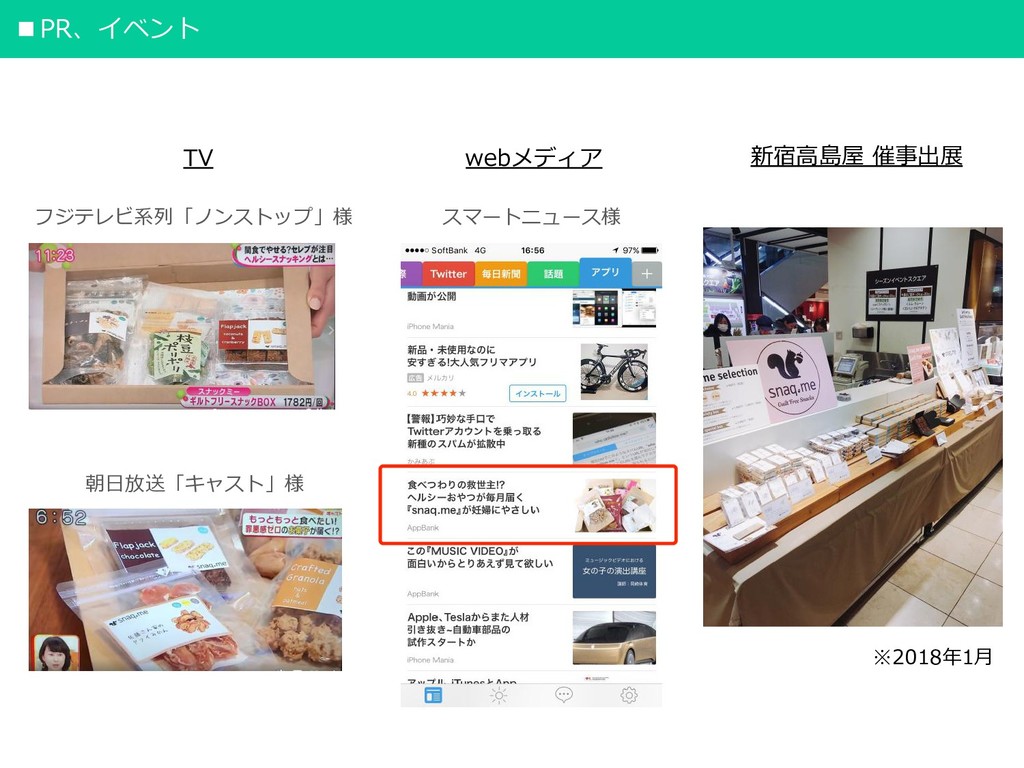Switch to the Twitter tab
The height and width of the screenshot is (768, 1024).
pyautogui.click(x=448, y=274)
